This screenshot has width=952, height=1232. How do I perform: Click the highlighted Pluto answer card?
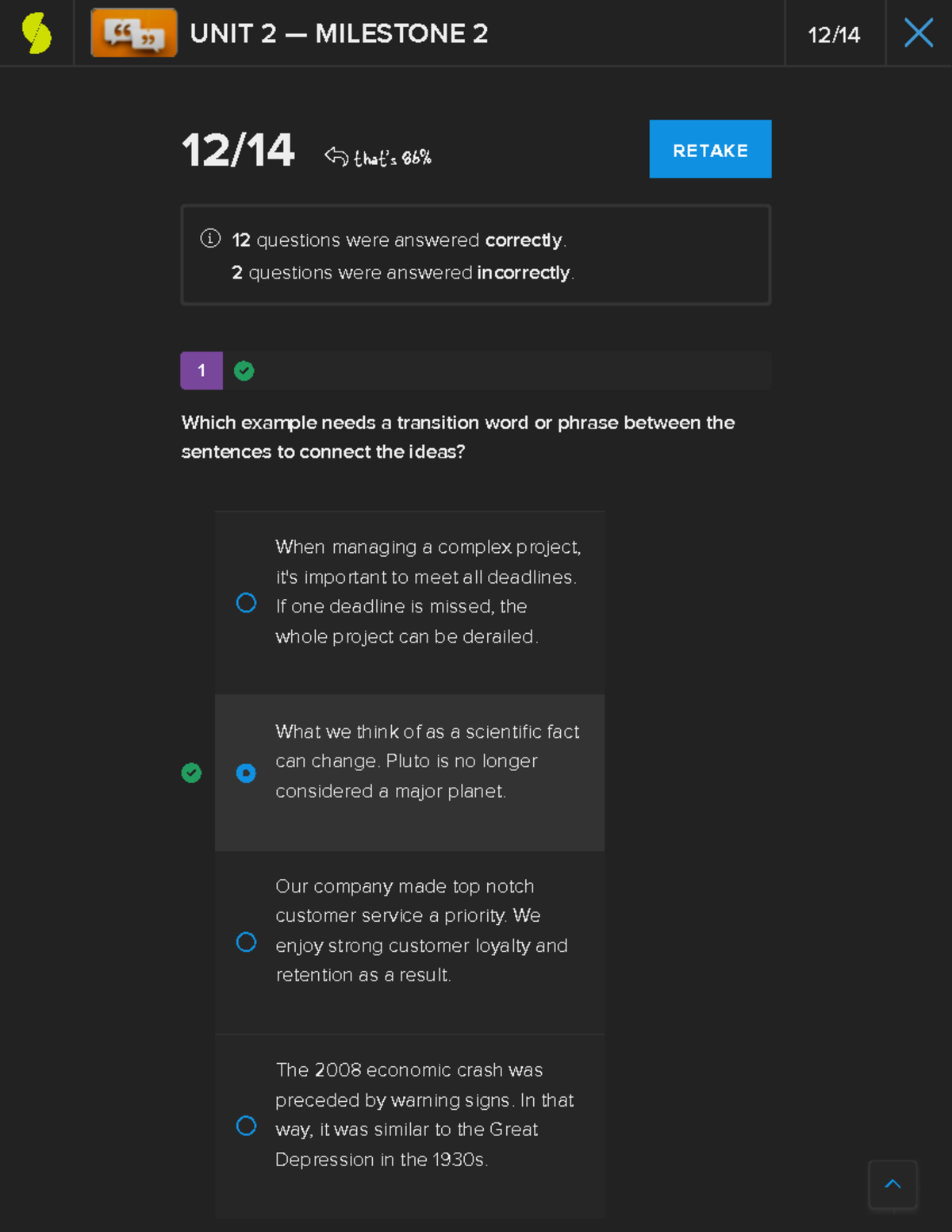(409, 772)
